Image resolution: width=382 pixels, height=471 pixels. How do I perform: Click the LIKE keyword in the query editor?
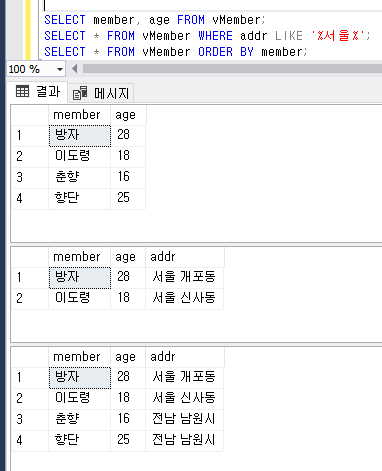(x=289, y=36)
